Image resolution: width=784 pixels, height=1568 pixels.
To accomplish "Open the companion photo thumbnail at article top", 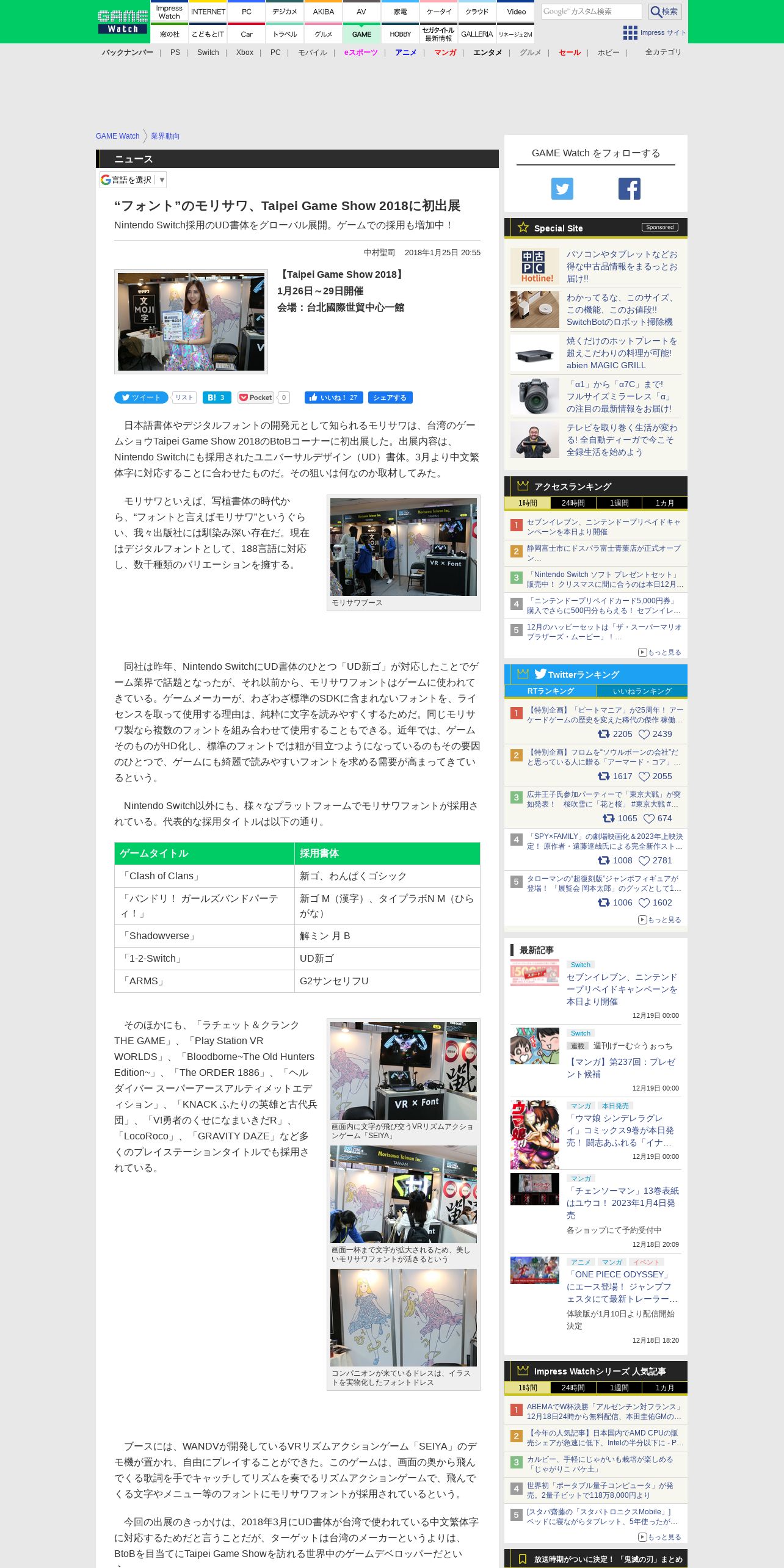I will (191, 322).
